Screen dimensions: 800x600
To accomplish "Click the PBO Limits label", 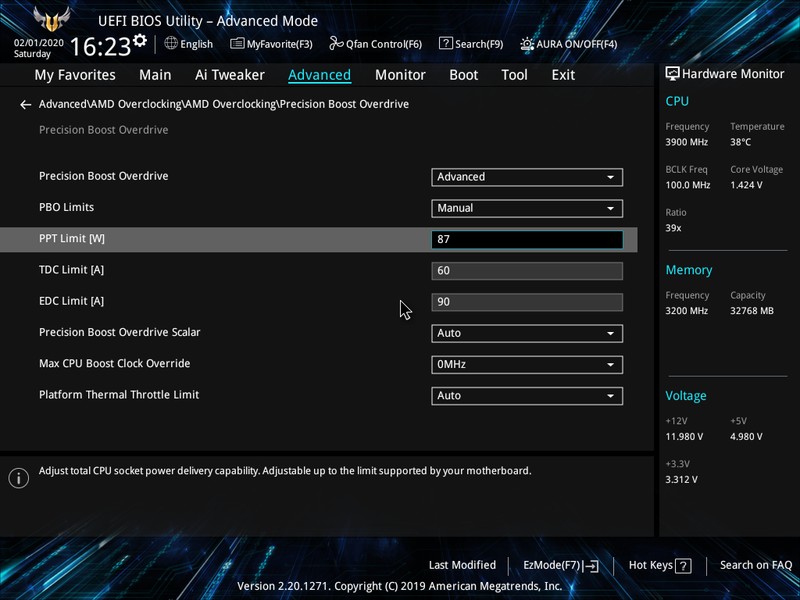I will pos(66,207).
